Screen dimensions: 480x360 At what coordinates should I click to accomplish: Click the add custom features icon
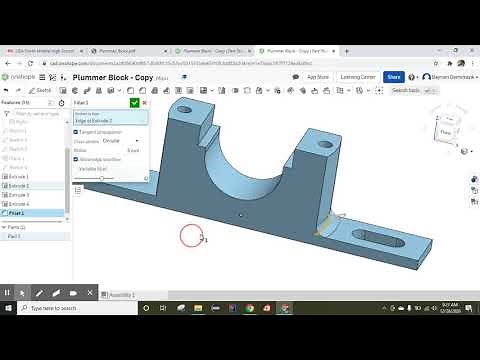pos(379,90)
